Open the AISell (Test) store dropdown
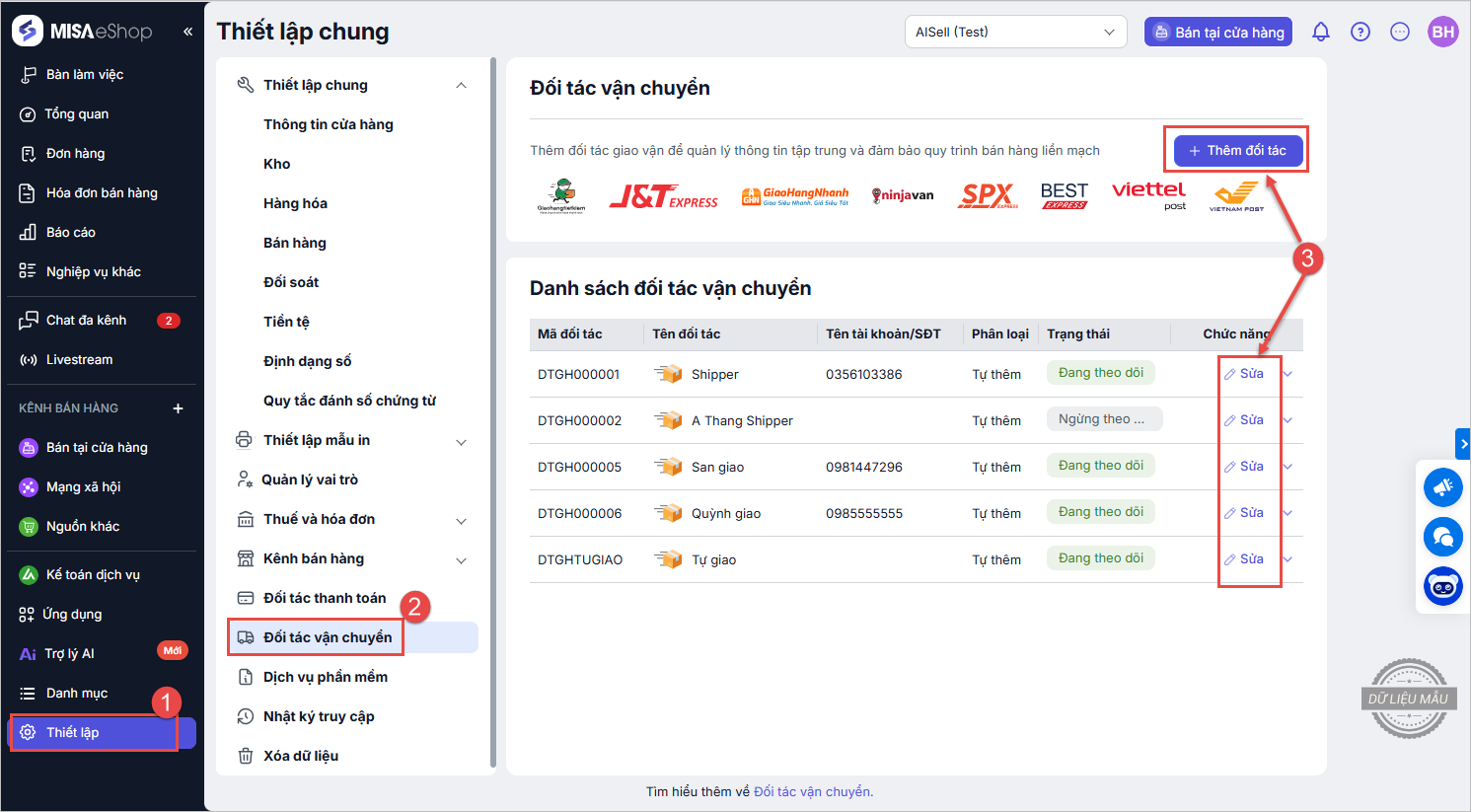The width and height of the screenshot is (1471, 812). 1015,32
